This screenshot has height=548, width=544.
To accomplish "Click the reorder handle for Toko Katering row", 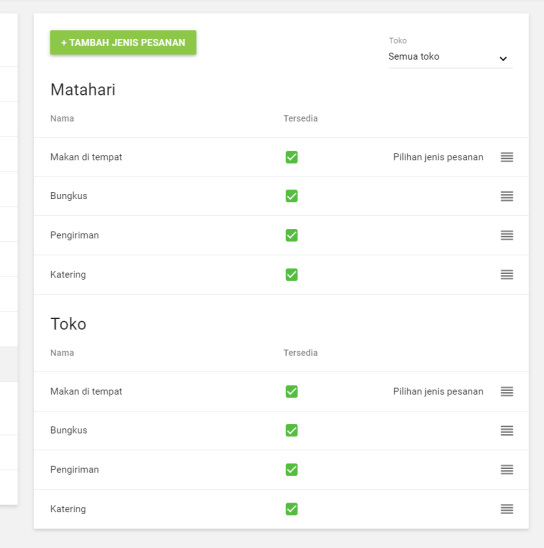I will (507, 509).
